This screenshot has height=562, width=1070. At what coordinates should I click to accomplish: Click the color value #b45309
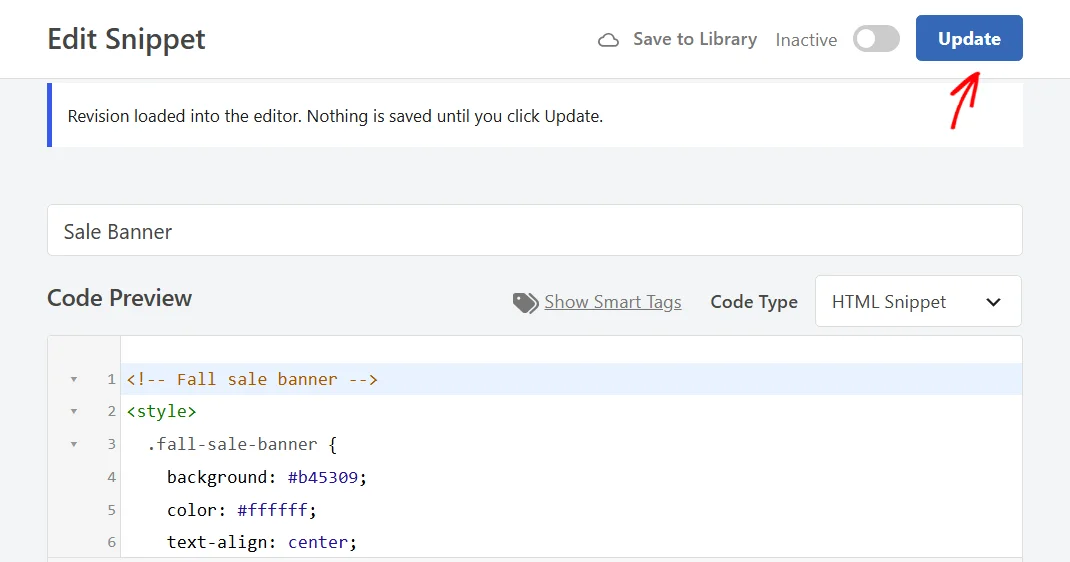[323, 477]
